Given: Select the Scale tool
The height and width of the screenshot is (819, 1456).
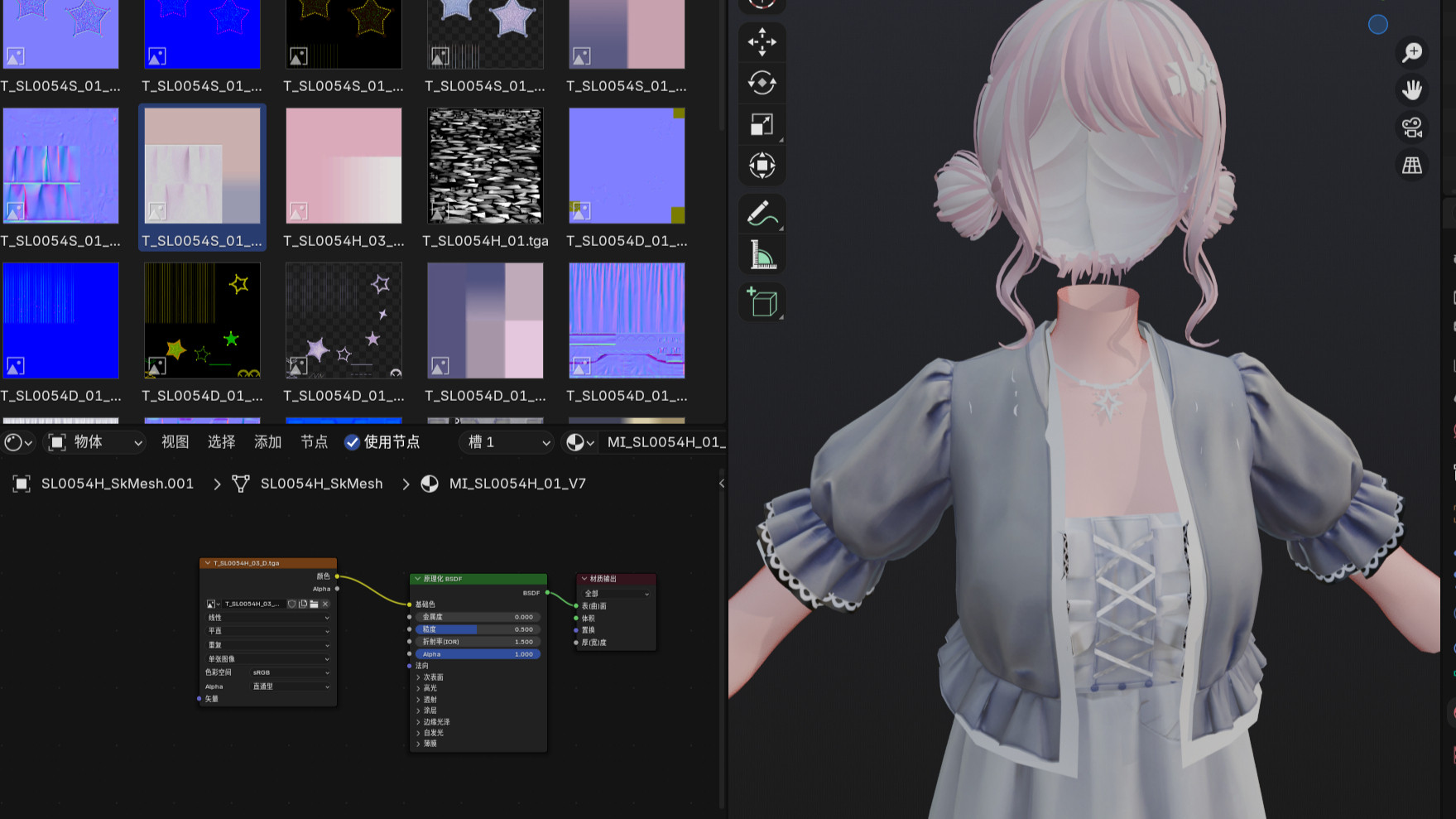Looking at the screenshot, I should 762,124.
